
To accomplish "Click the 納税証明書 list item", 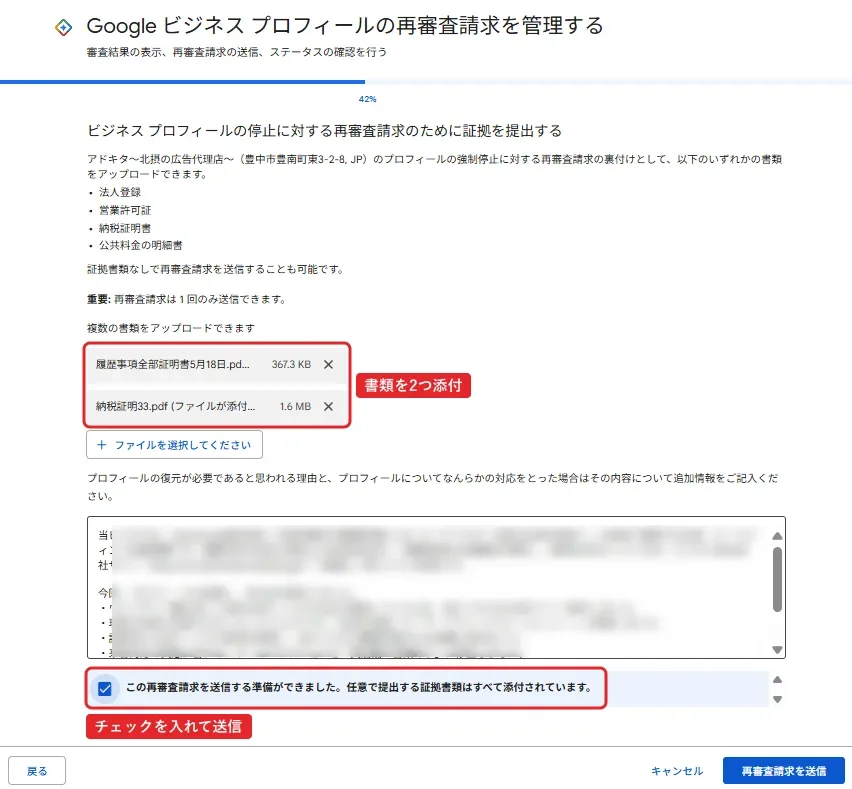I will click(x=124, y=228).
